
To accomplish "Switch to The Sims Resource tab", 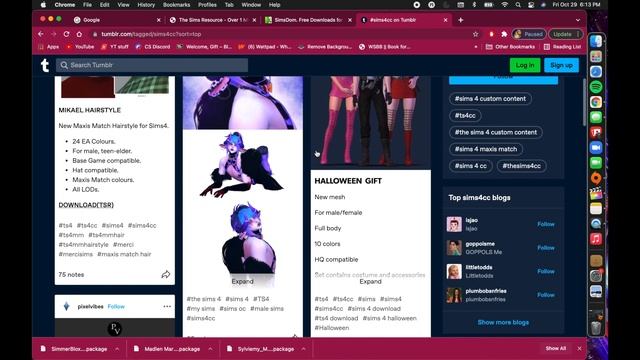I will click(213, 20).
